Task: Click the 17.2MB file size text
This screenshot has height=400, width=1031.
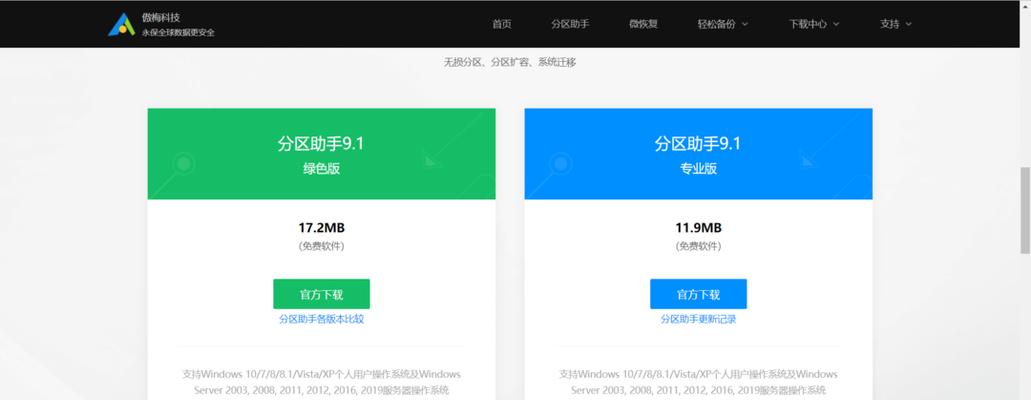Action: tap(322, 228)
